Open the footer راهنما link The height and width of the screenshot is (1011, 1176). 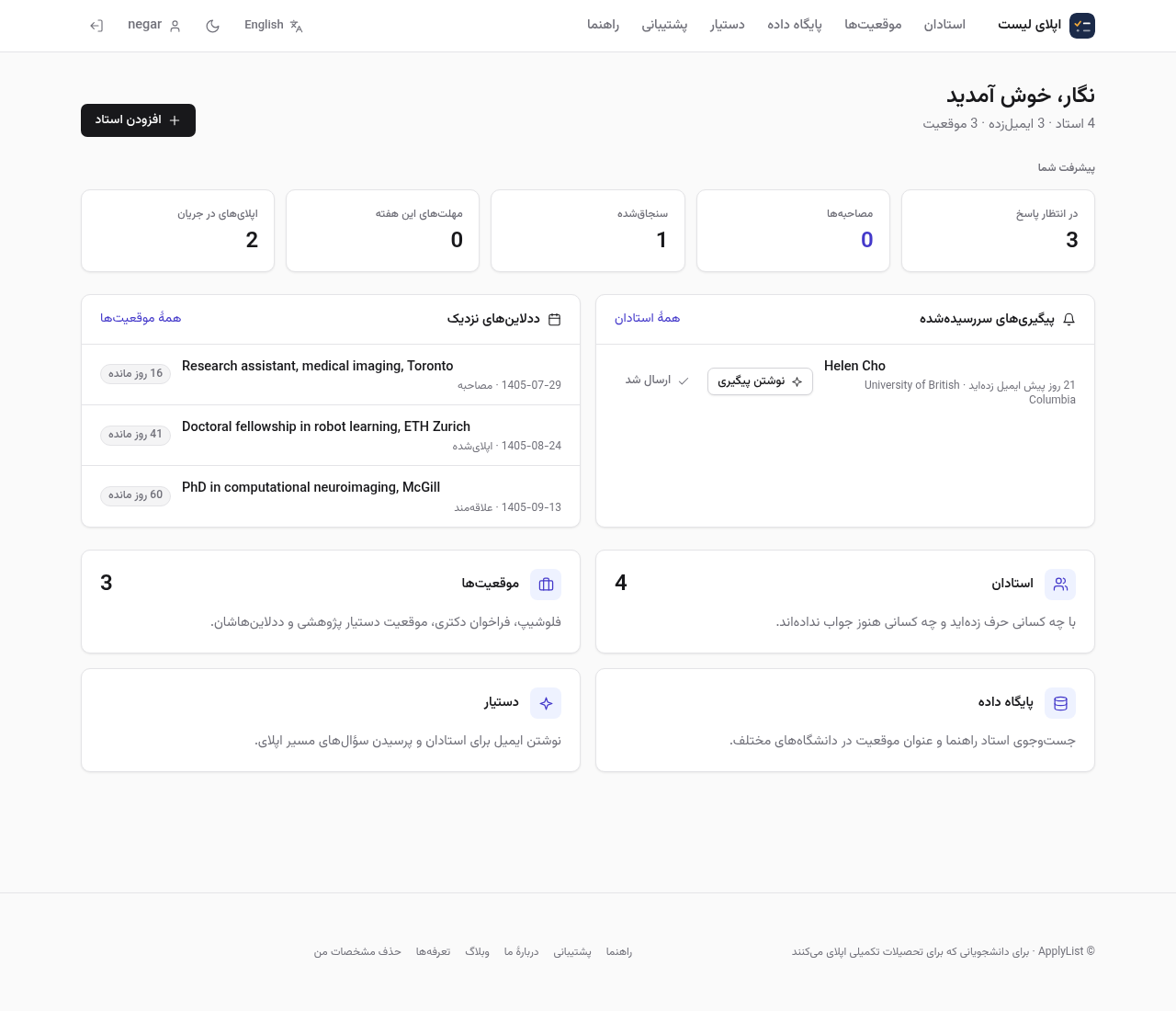[x=619, y=952]
